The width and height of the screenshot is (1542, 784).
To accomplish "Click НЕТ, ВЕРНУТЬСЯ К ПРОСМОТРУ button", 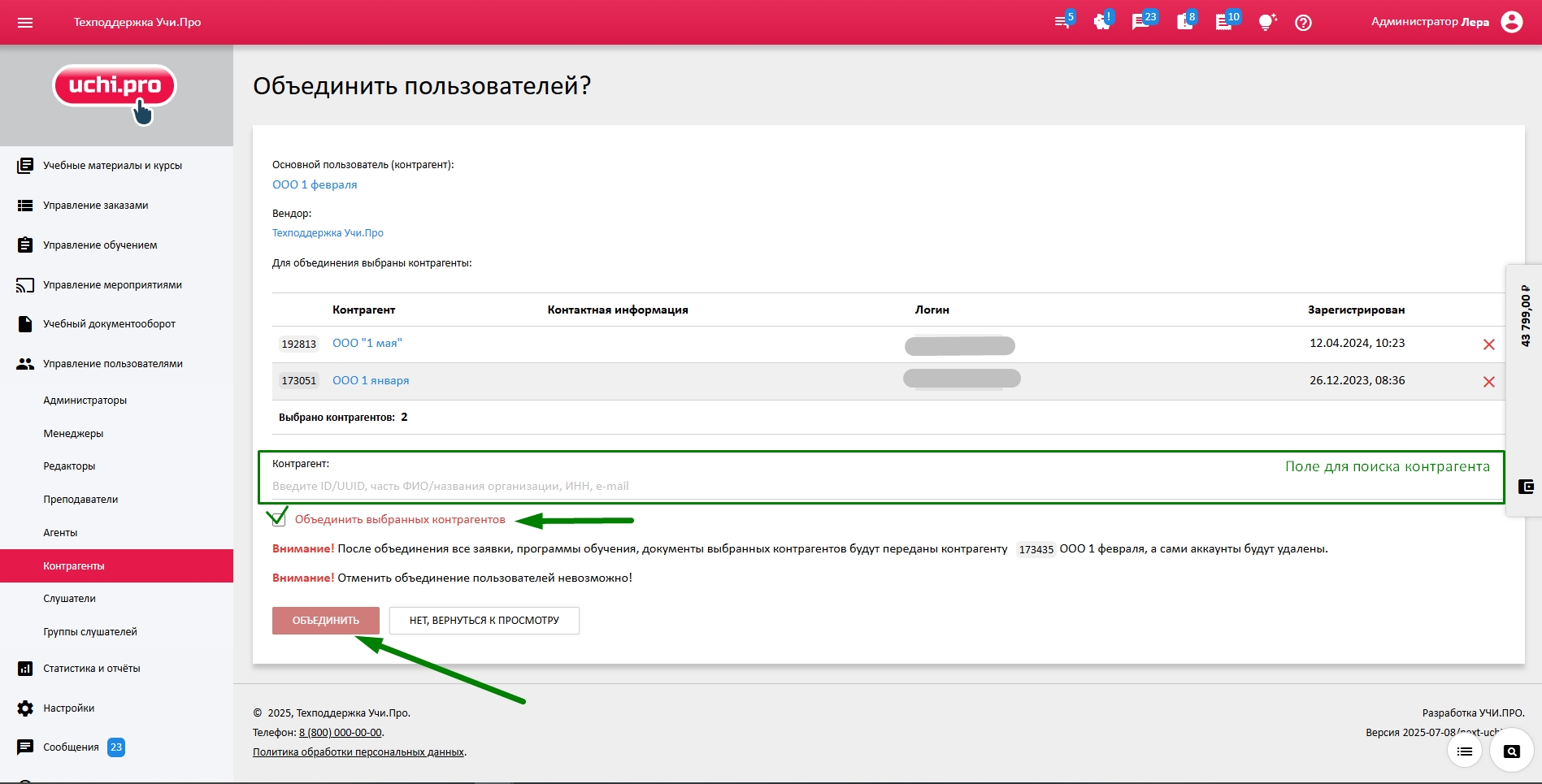I will [484, 621].
